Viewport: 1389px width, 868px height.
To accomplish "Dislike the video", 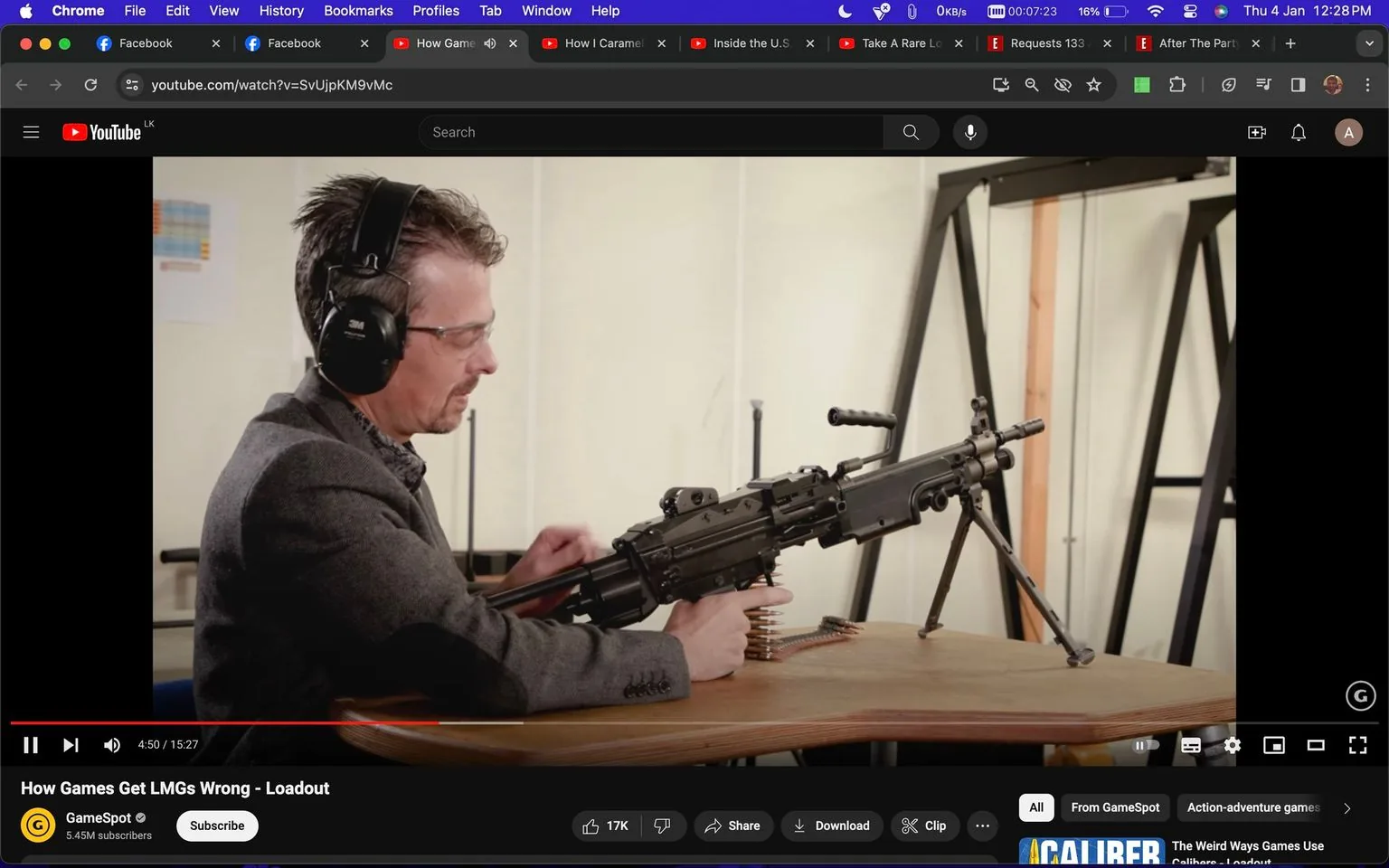I will pyautogui.click(x=661, y=826).
